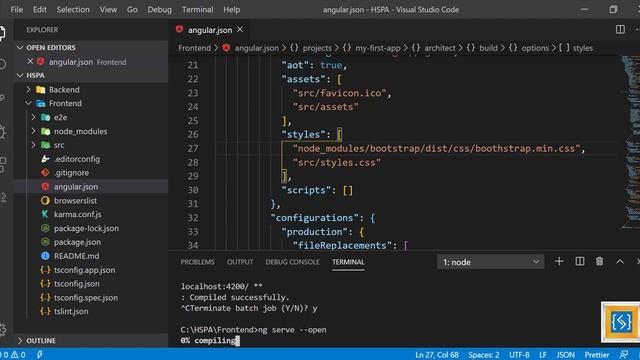Open the .editorconfig file
The height and width of the screenshot is (360, 640).
pyautogui.click(x=77, y=159)
